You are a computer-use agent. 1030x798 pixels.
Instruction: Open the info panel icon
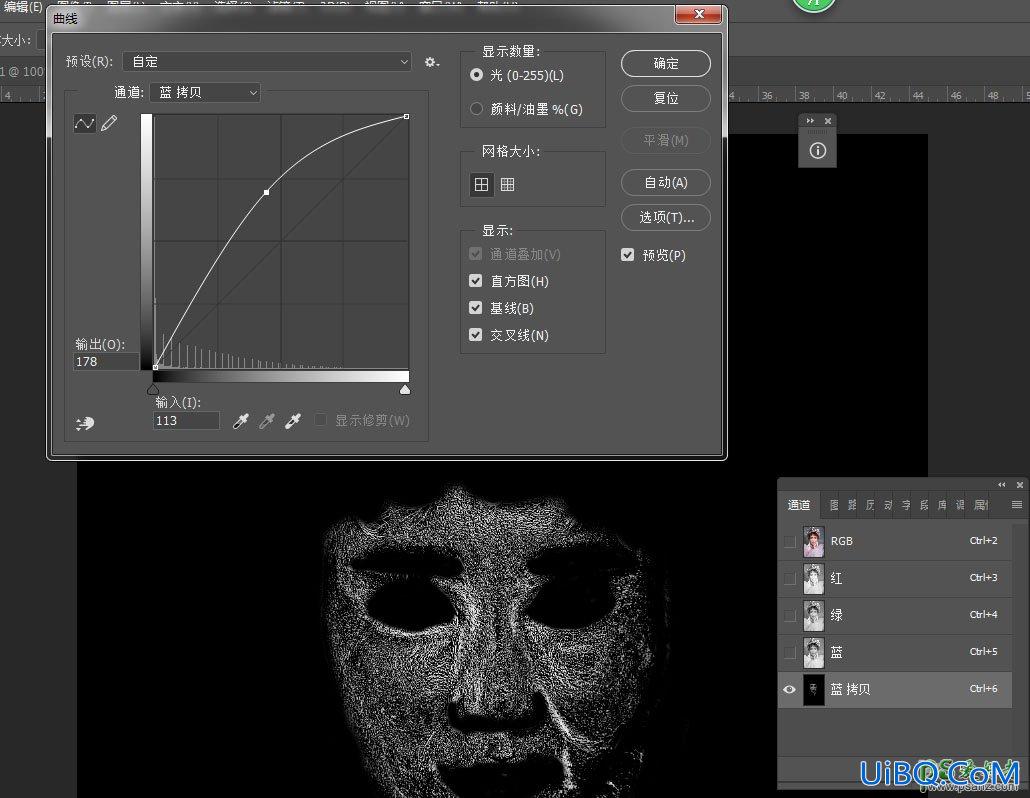click(818, 150)
